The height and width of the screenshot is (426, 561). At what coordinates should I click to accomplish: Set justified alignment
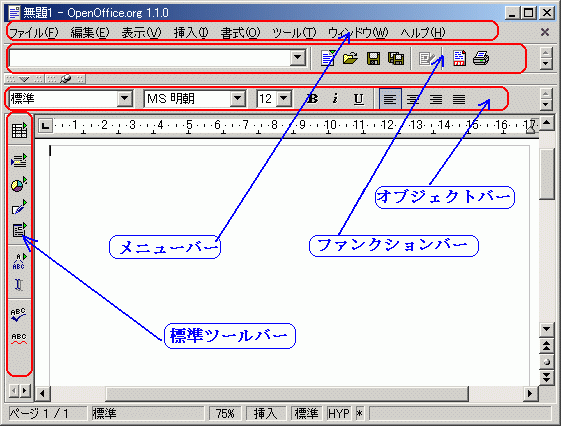(459, 99)
